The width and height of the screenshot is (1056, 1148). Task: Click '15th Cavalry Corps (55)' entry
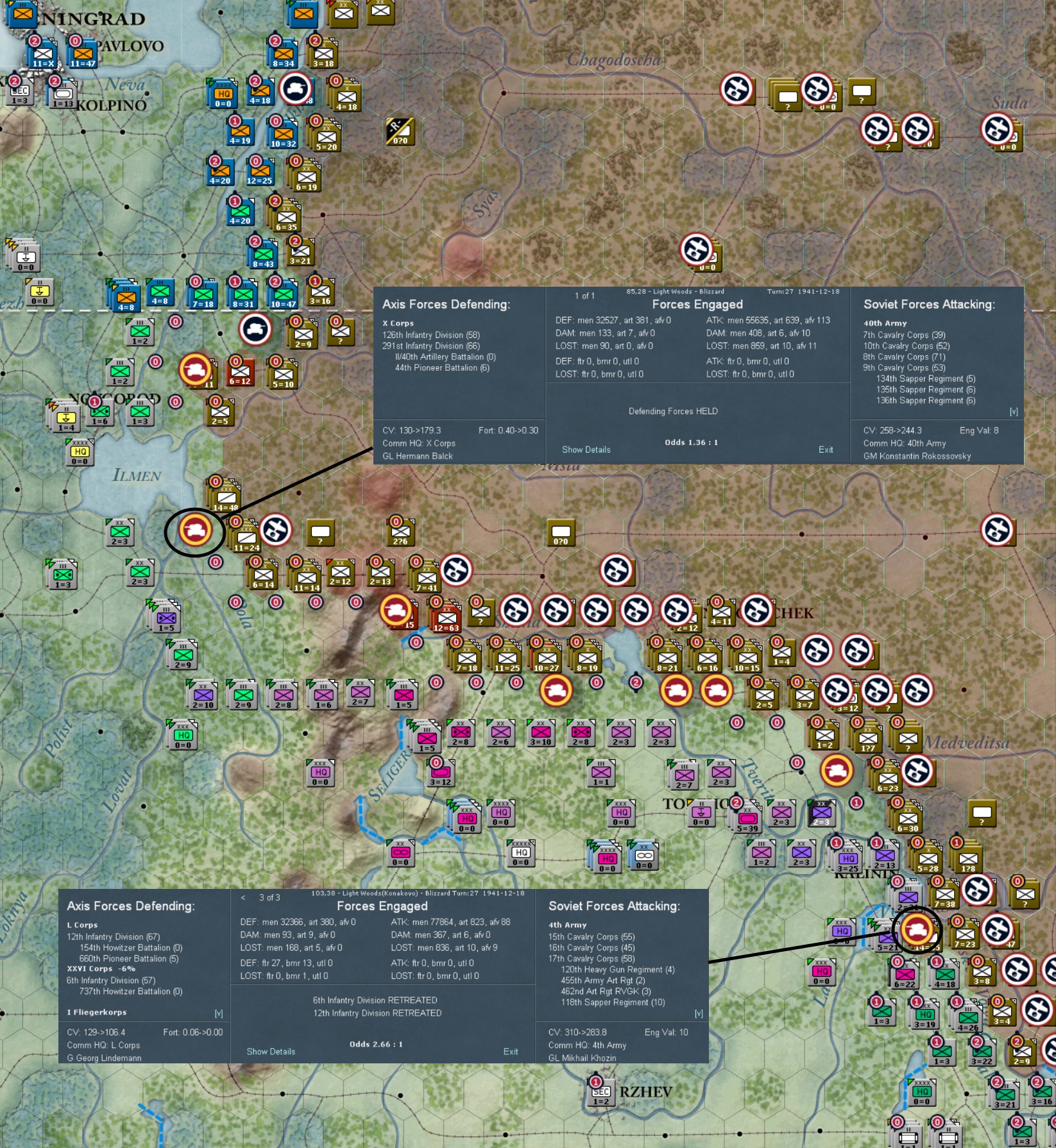coord(592,936)
